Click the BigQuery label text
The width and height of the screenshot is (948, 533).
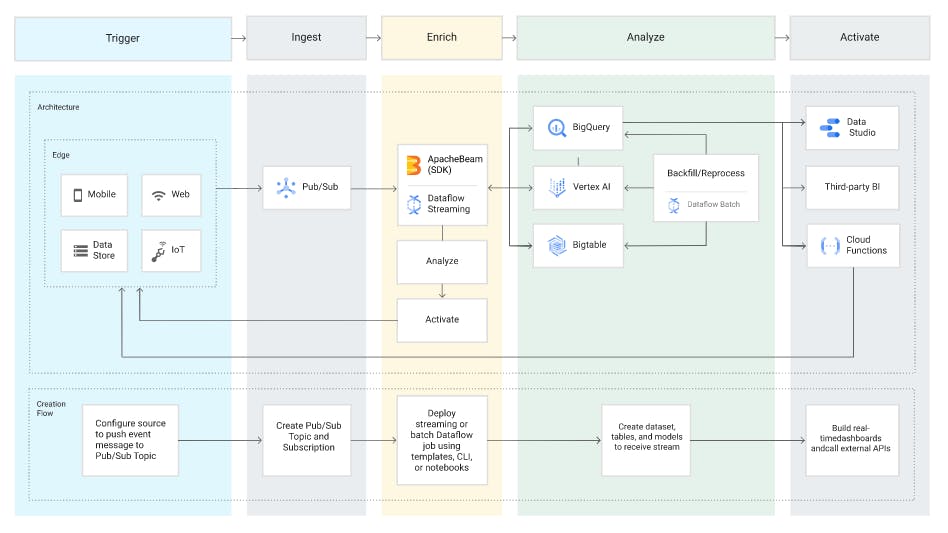pyautogui.click(x=591, y=128)
